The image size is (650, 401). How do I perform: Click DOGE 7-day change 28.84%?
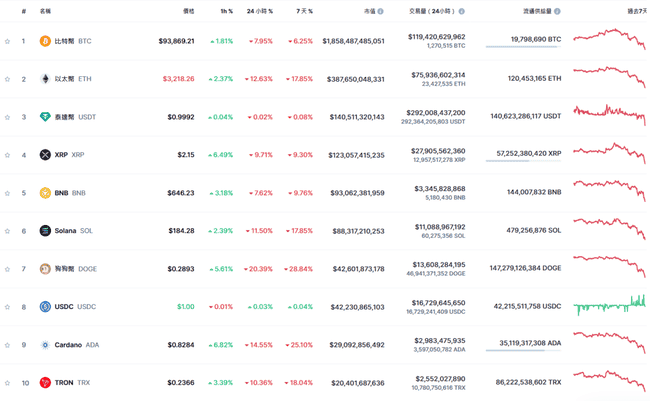click(x=298, y=269)
